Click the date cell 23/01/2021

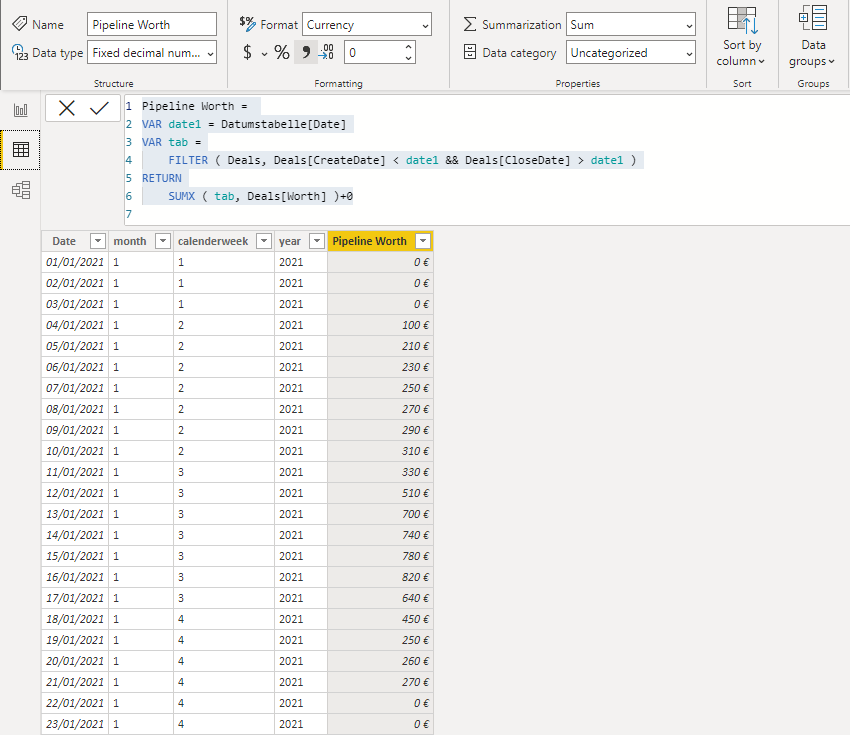[75, 724]
